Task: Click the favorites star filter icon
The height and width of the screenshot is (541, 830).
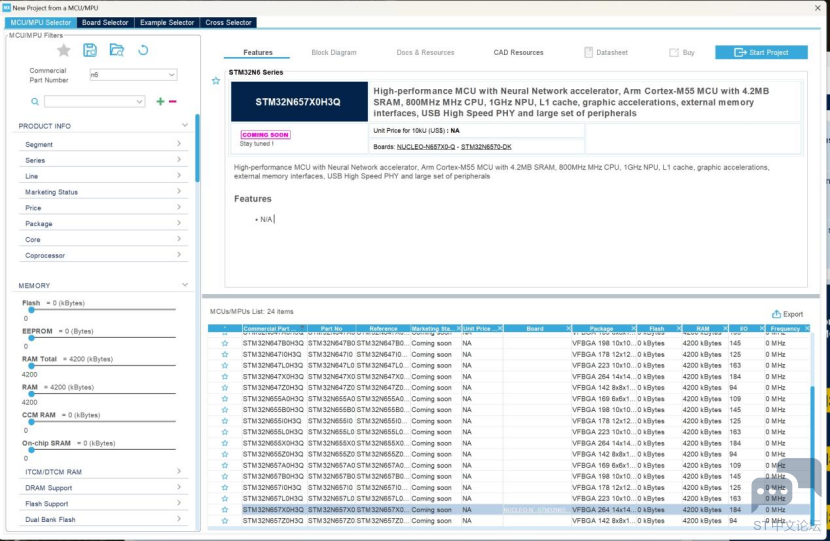Action: tap(64, 50)
